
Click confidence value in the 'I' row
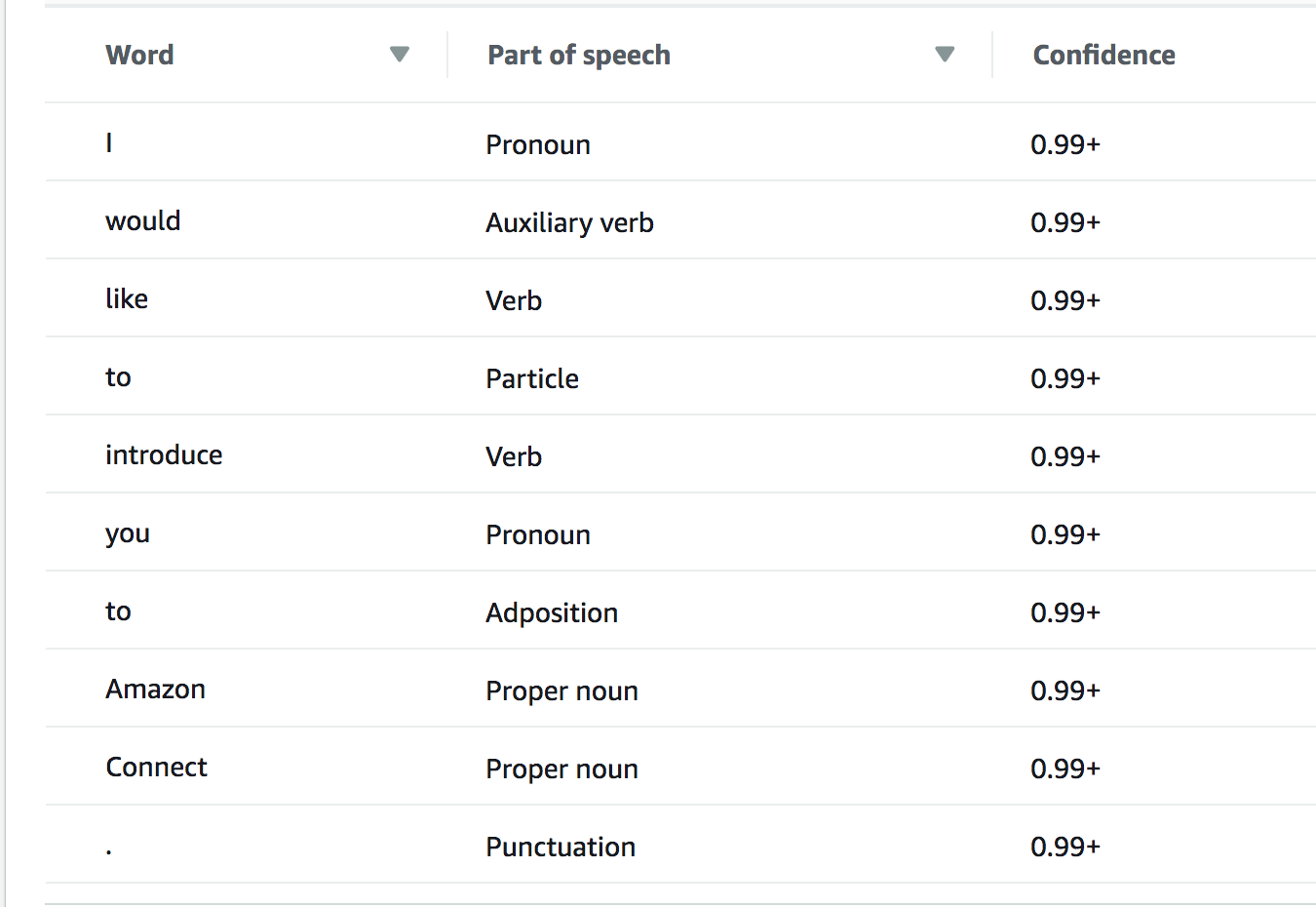pos(1065,144)
